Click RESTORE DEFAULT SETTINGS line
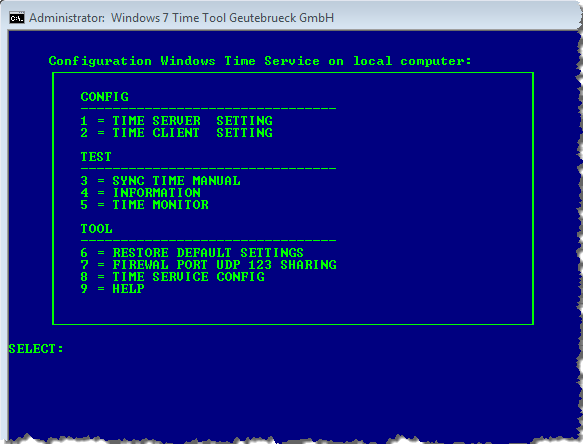Viewport: 583px width, 444px height. [192, 253]
